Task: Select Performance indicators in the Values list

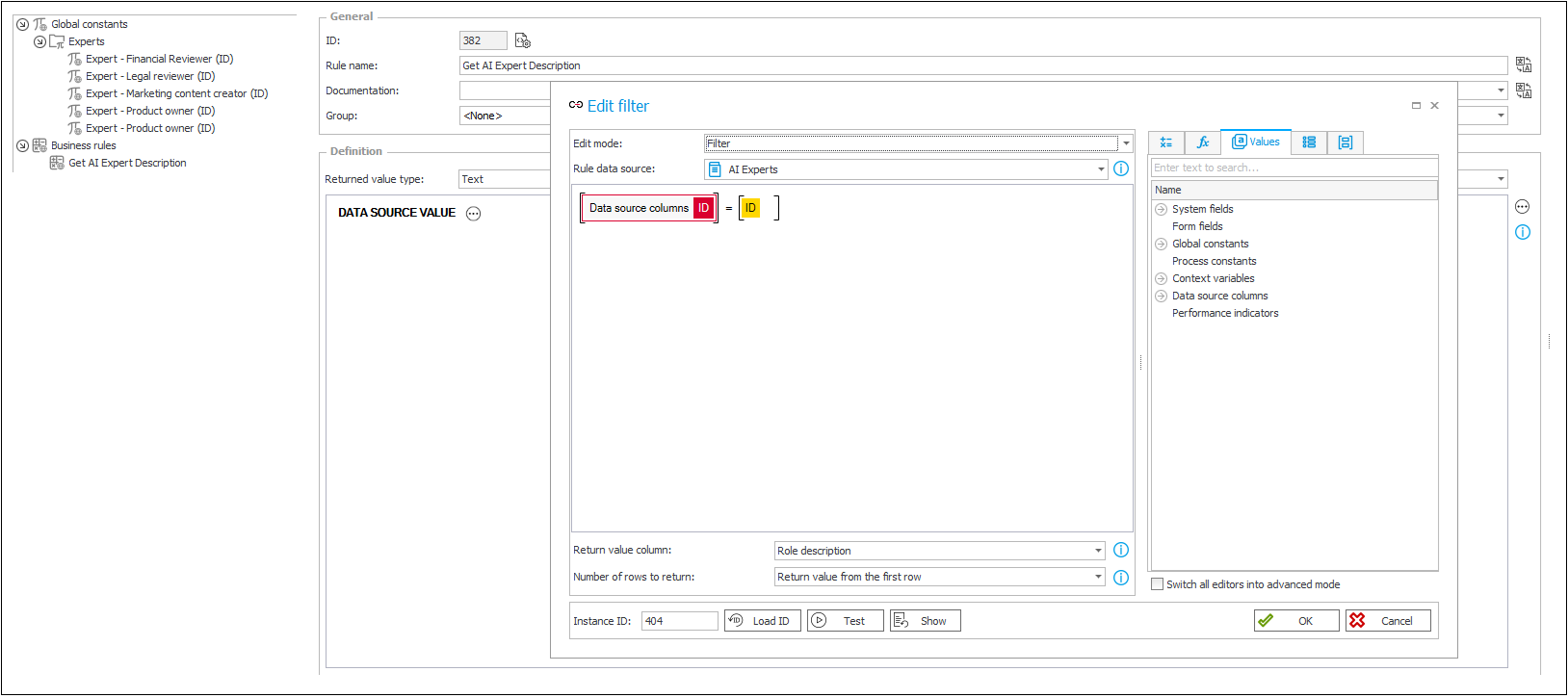Action: coord(1225,313)
